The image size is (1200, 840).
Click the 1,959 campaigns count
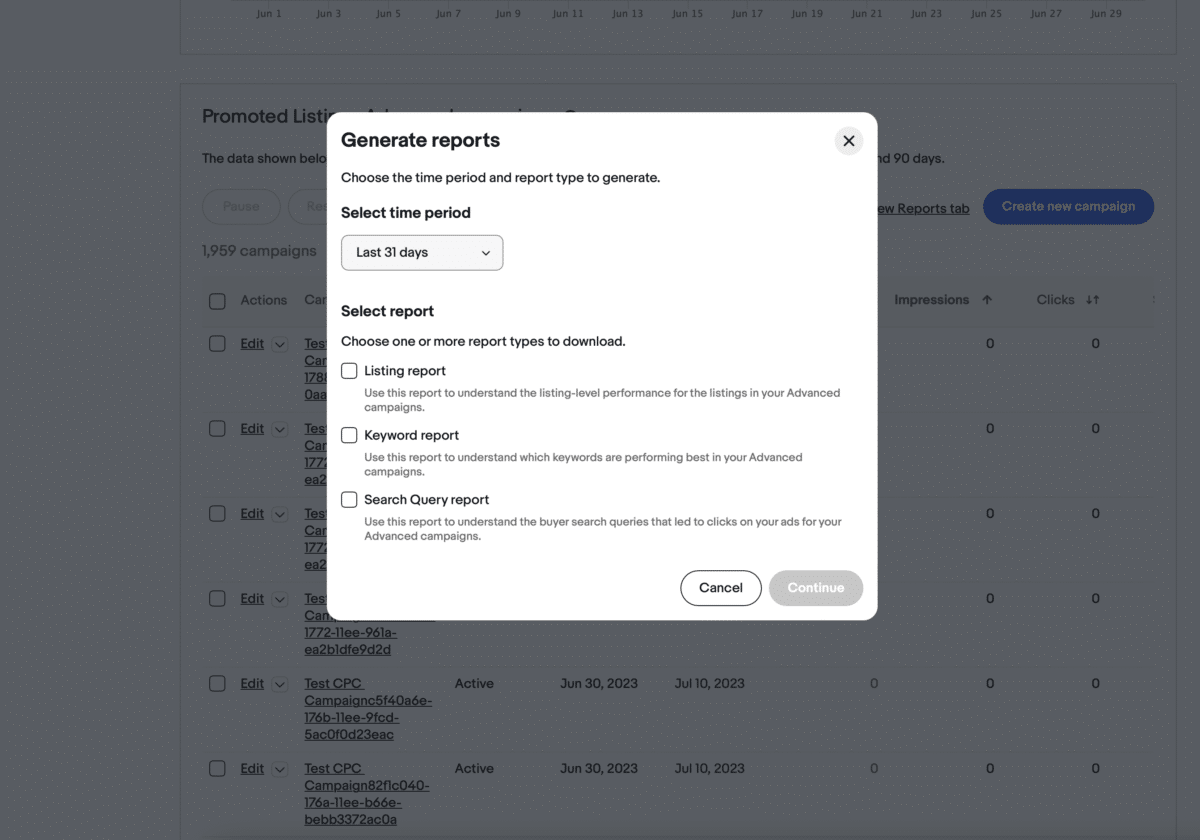click(x=259, y=251)
